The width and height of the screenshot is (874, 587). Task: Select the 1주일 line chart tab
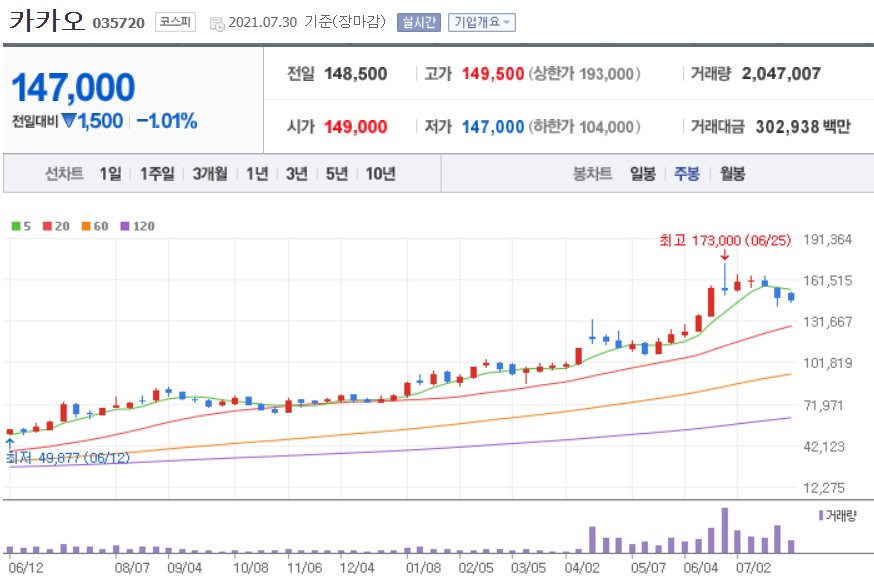pyautogui.click(x=157, y=174)
